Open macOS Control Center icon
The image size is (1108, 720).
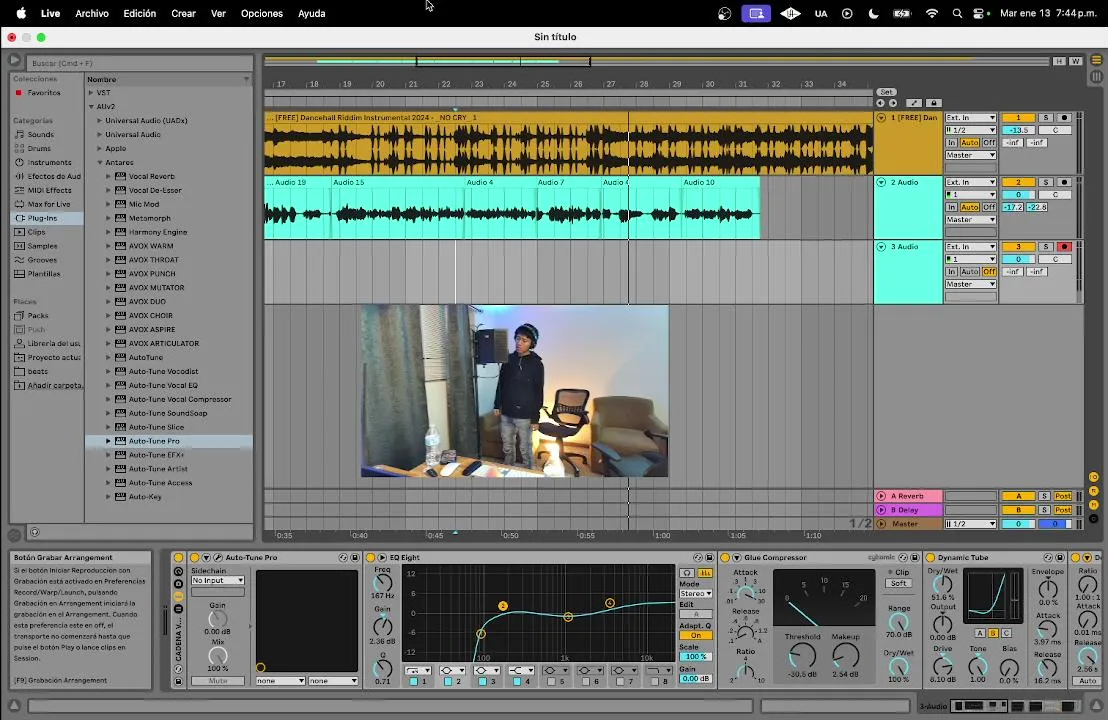[979, 13]
